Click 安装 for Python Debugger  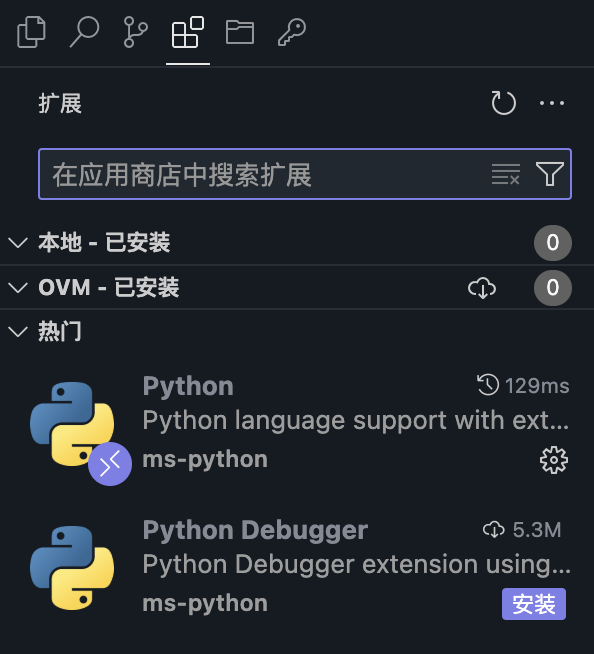(x=534, y=604)
